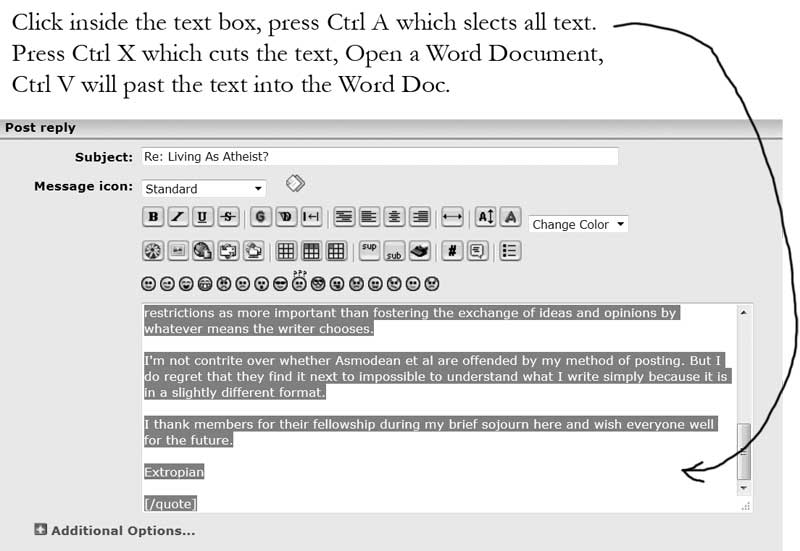Toggle strikethrough formatting button
This screenshot has height=551, width=800.
pos(228,216)
